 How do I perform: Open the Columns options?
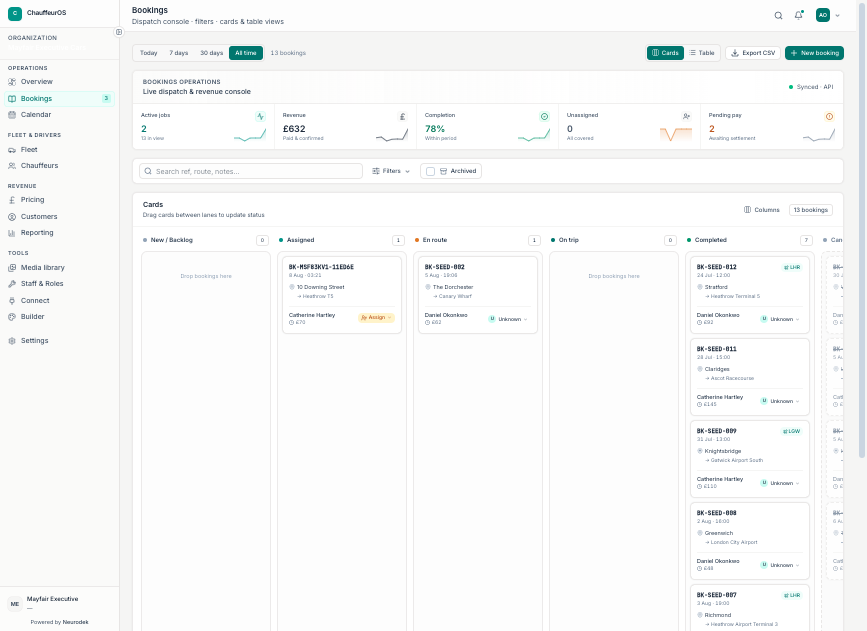coord(761,210)
